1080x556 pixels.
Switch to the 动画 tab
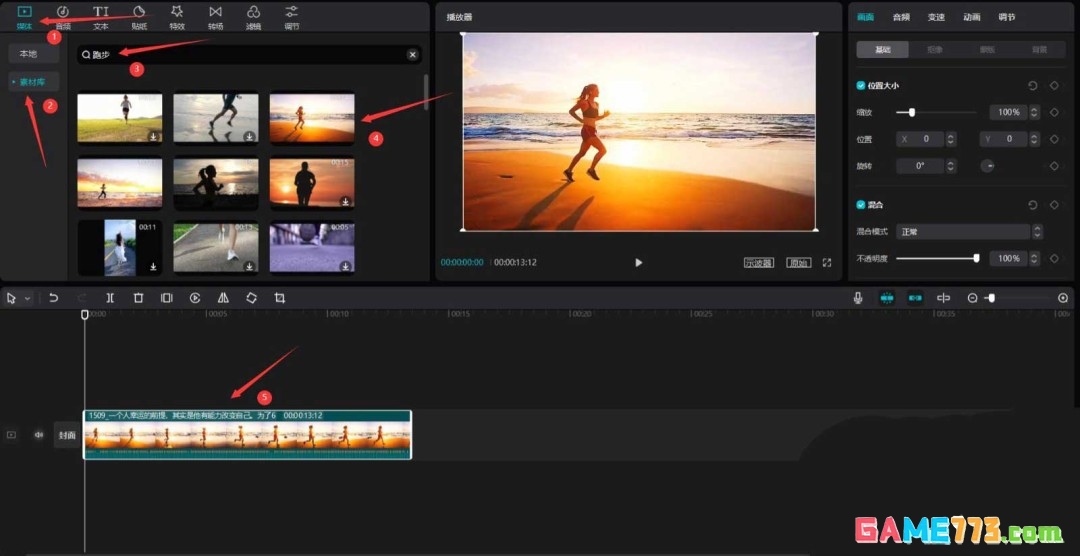pyautogui.click(x=971, y=17)
